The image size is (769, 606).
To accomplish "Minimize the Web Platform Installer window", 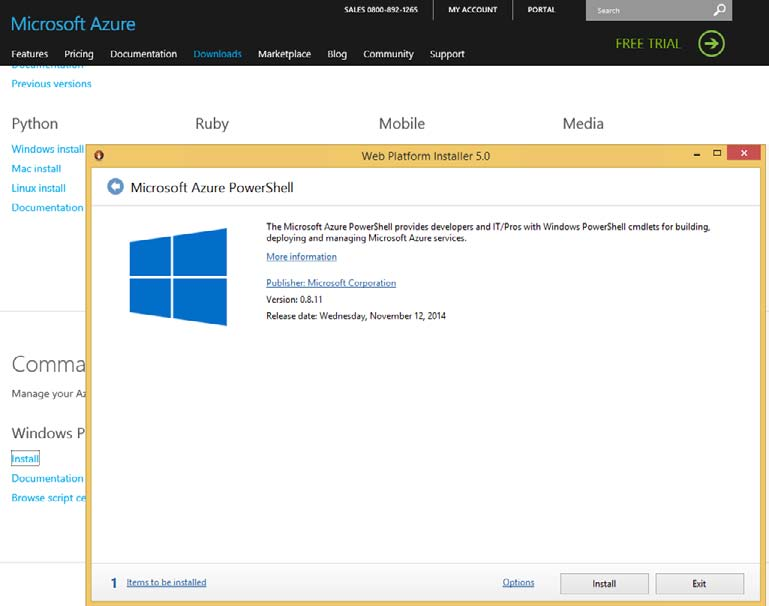I will click(695, 154).
